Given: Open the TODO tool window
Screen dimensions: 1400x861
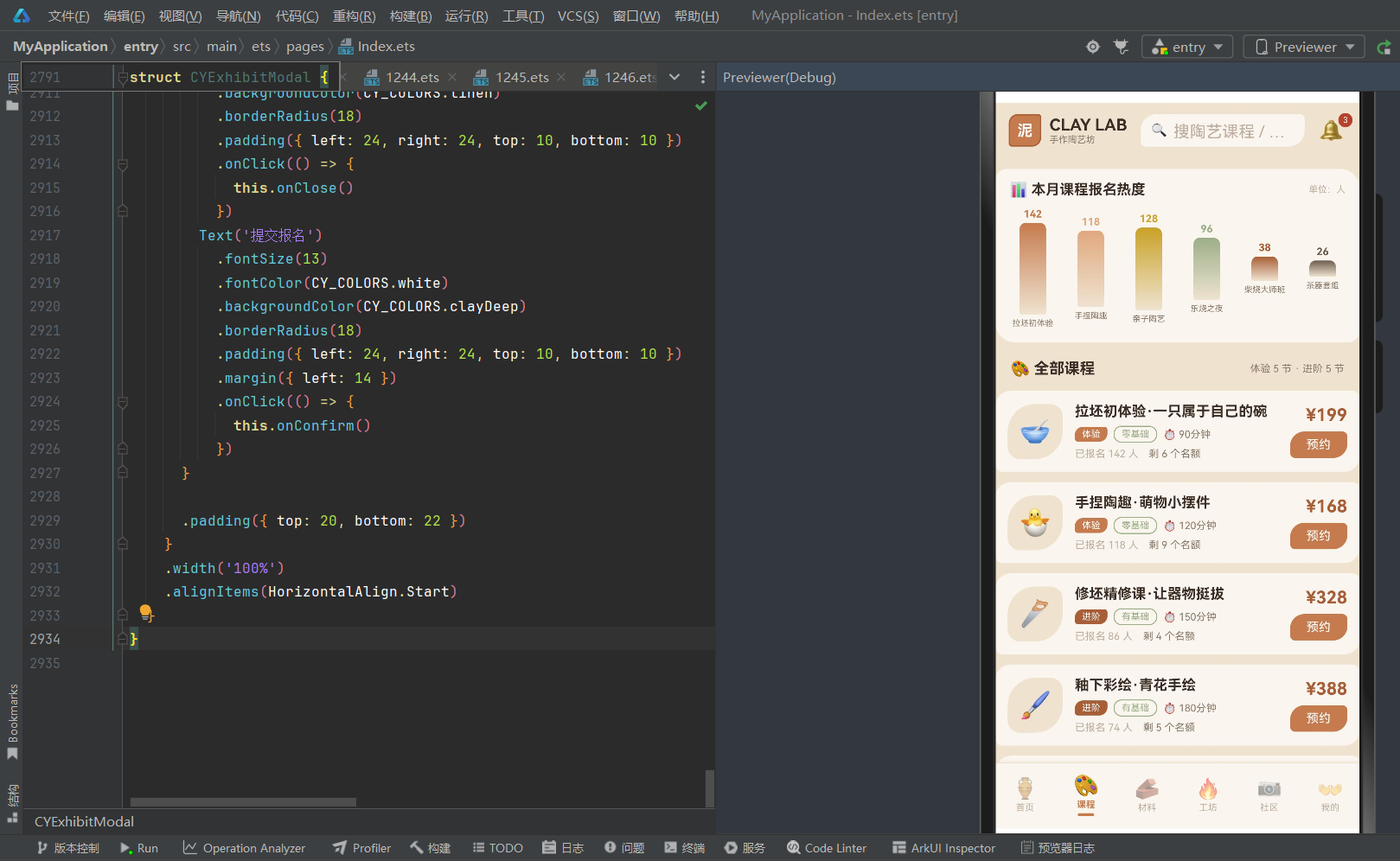Looking at the screenshot, I should [x=498, y=848].
